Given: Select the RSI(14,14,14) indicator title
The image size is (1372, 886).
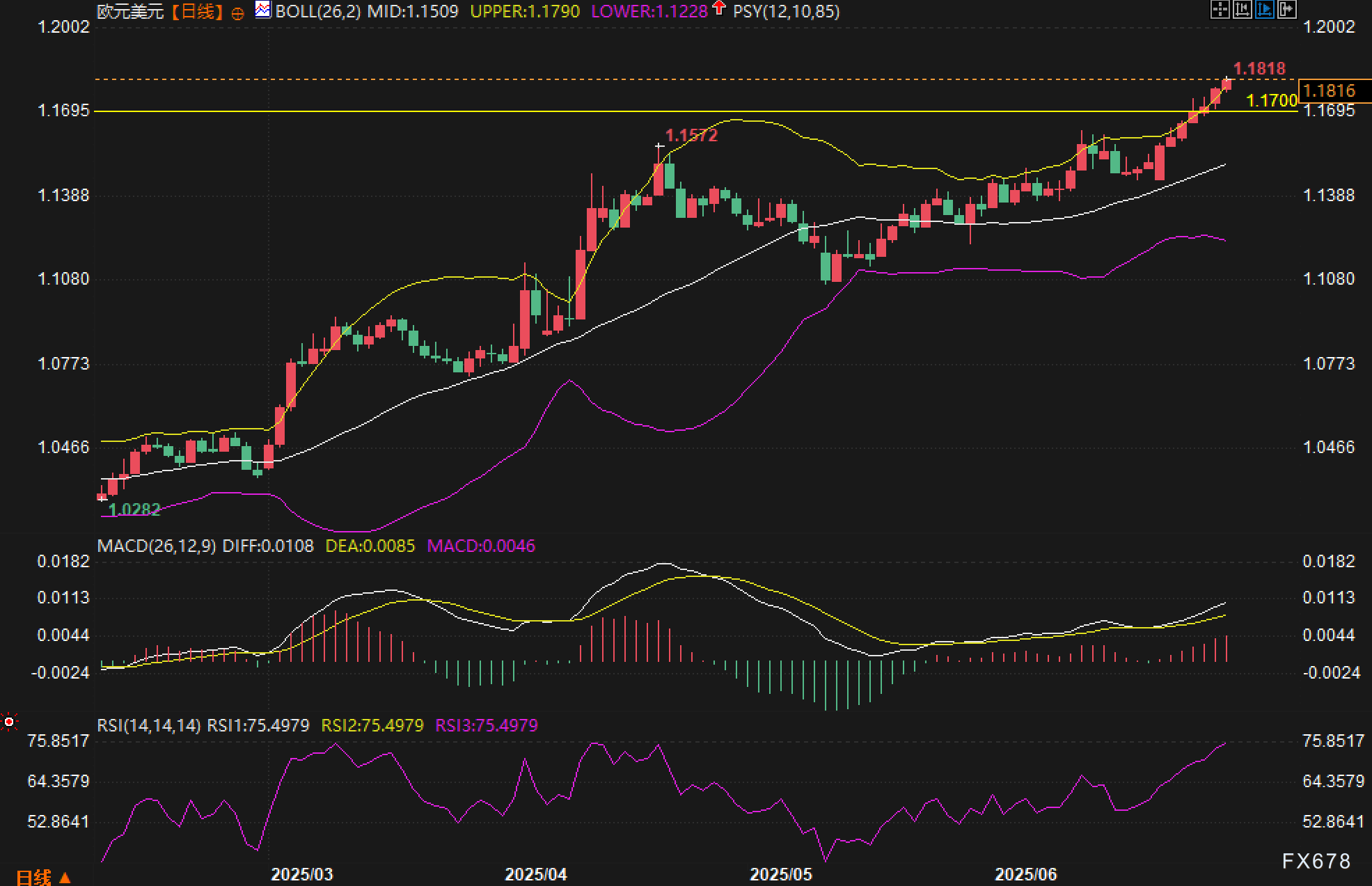Looking at the screenshot, I should [x=149, y=725].
